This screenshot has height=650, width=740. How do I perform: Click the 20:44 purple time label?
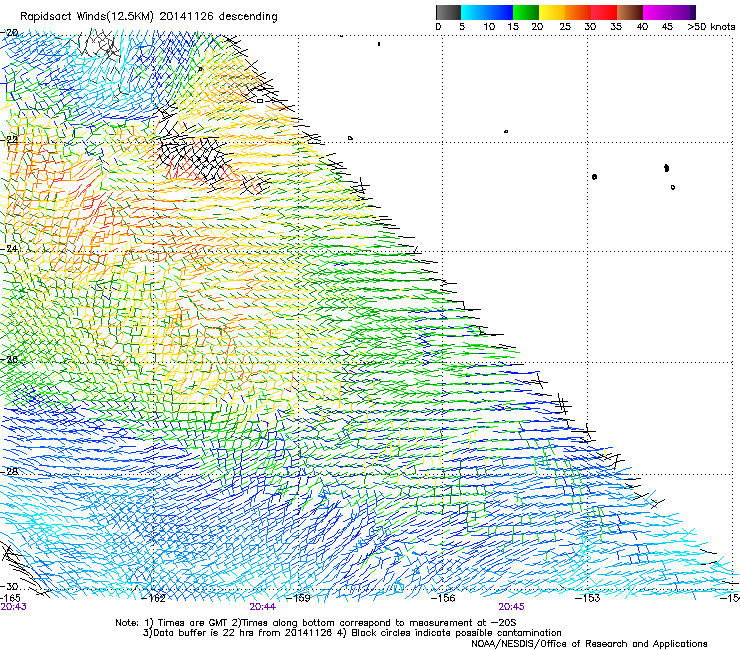[x=262, y=607]
